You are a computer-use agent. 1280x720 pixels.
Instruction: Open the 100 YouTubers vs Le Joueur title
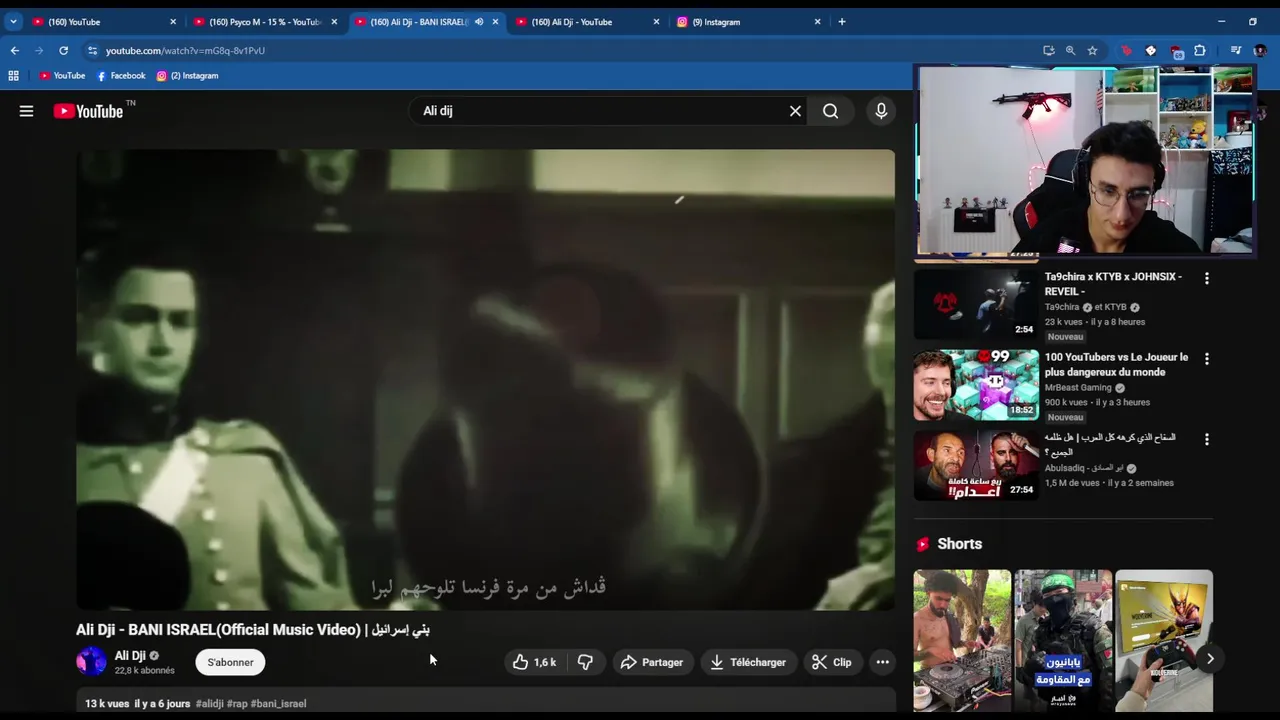tap(1116, 364)
